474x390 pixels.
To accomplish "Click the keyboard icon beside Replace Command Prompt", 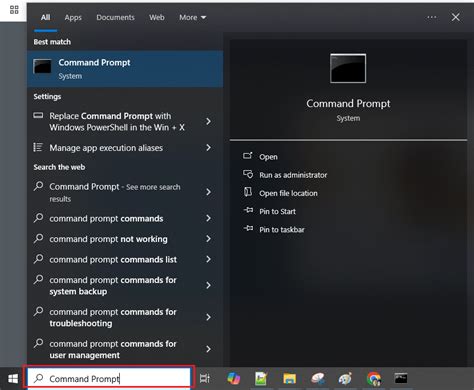I will point(38,115).
